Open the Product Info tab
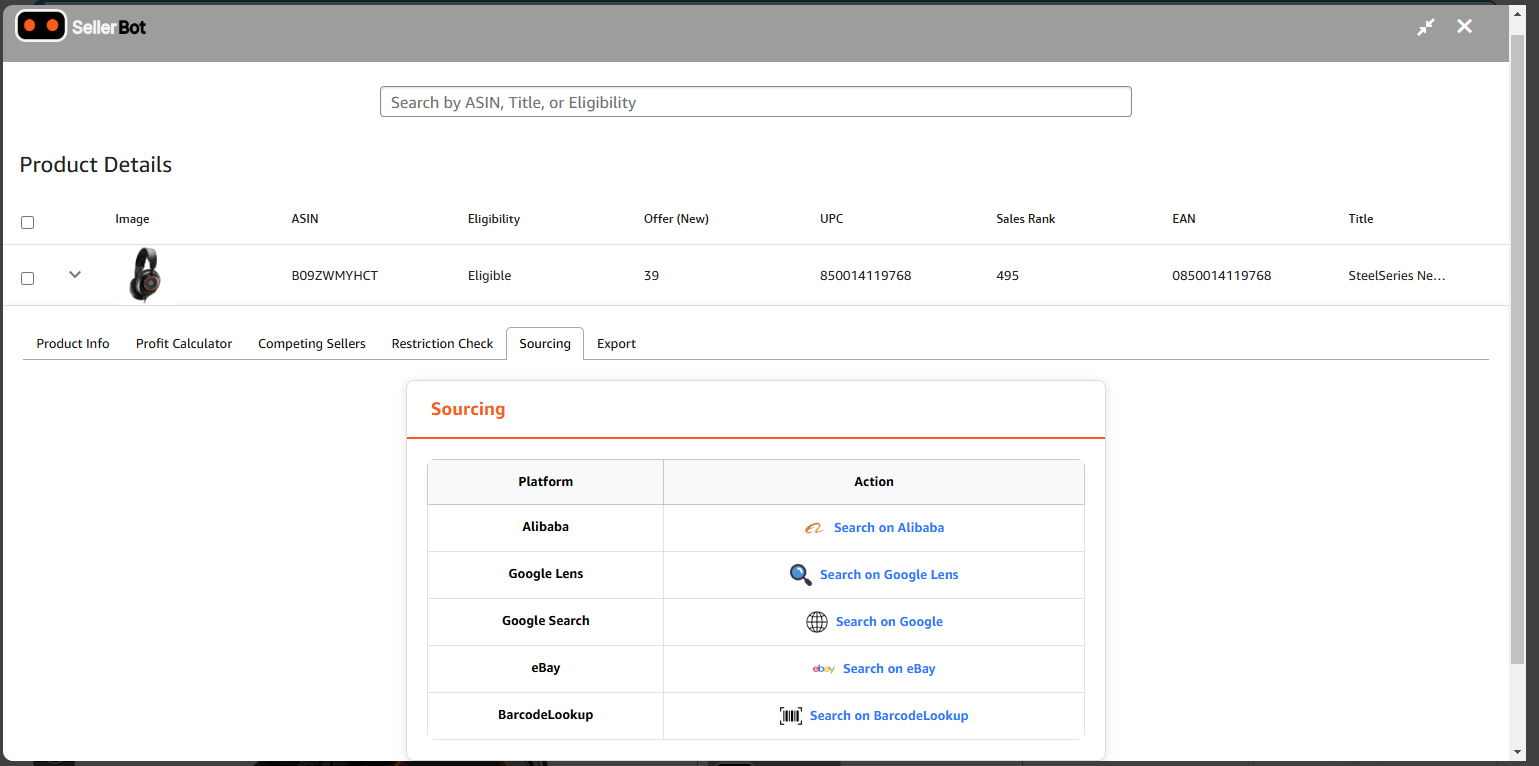1539x766 pixels. 73,343
